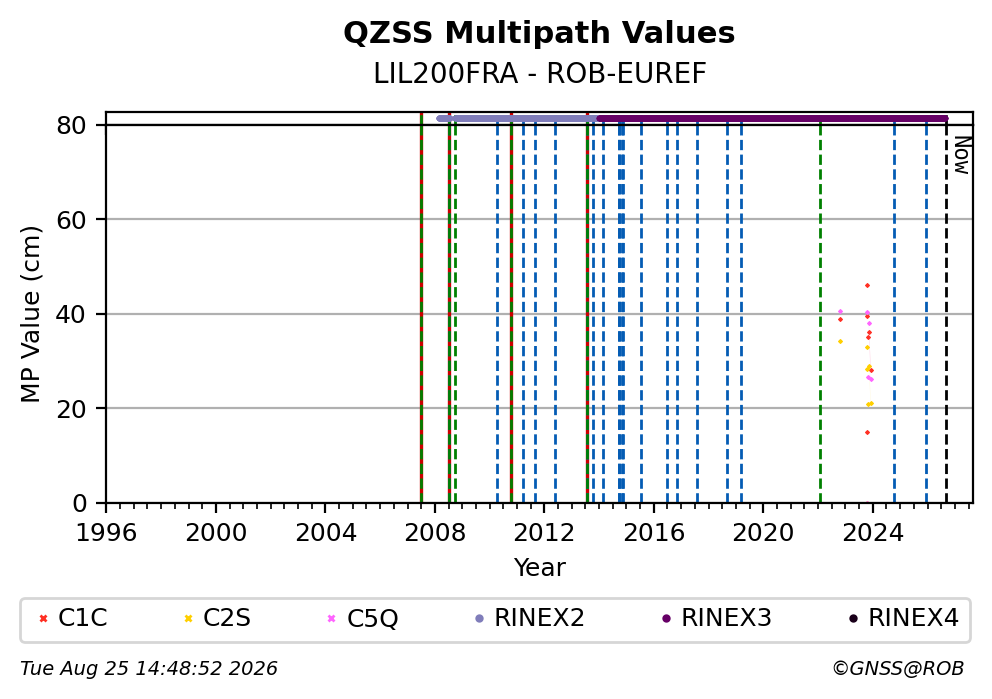Click the x-axis tick label 2016
Viewport: 992px width, 699px height.
(x=654, y=533)
